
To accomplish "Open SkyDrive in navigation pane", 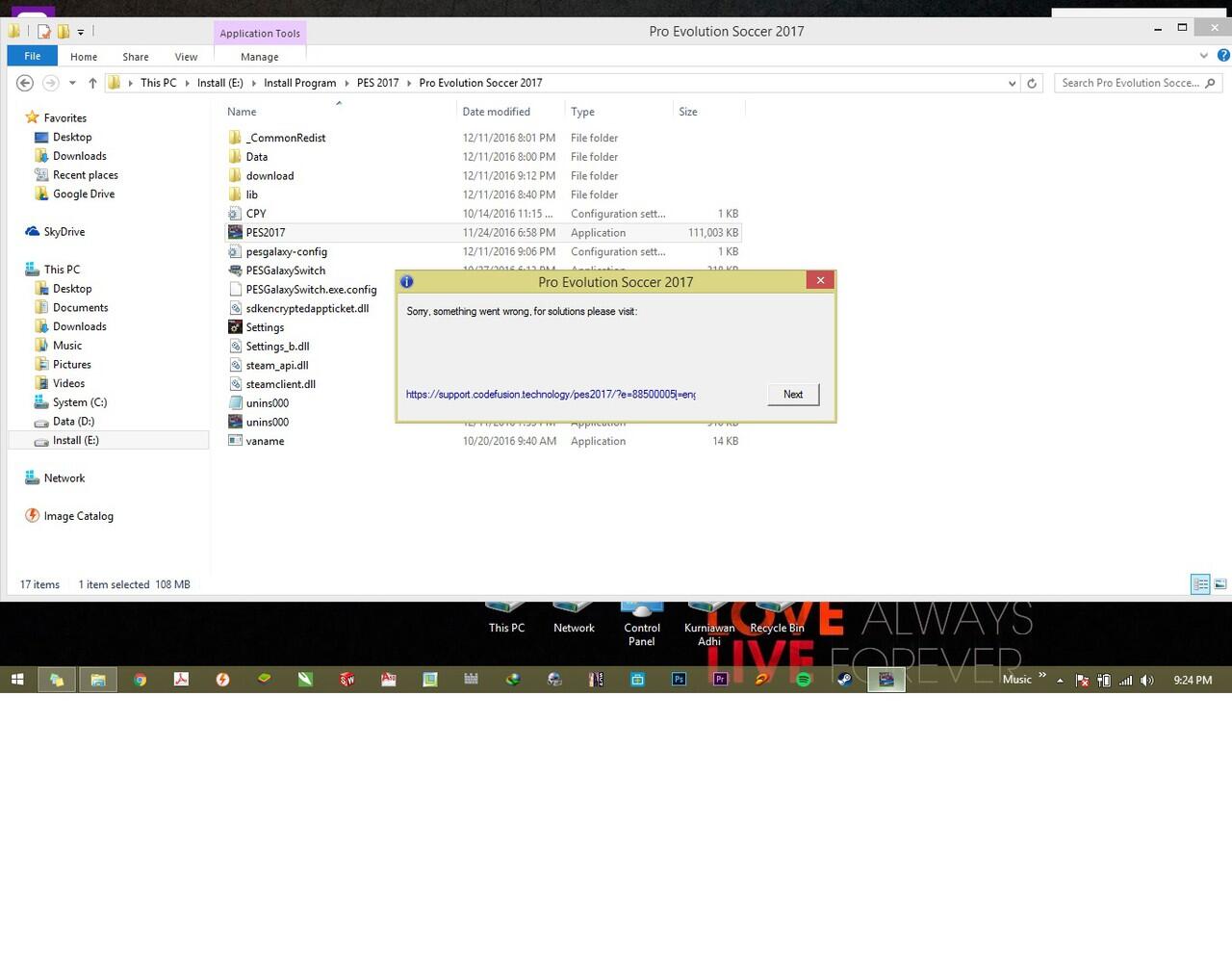I will [x=64, y=232].
